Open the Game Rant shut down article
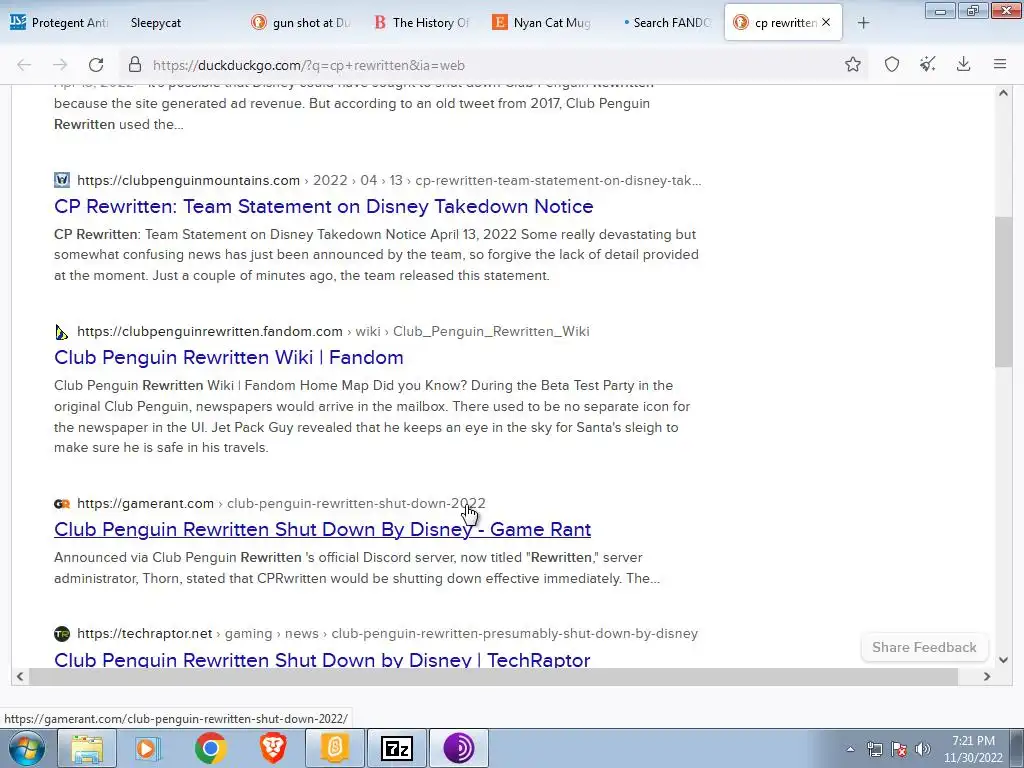Screen dimensions: 1024x768 [323, 529]
